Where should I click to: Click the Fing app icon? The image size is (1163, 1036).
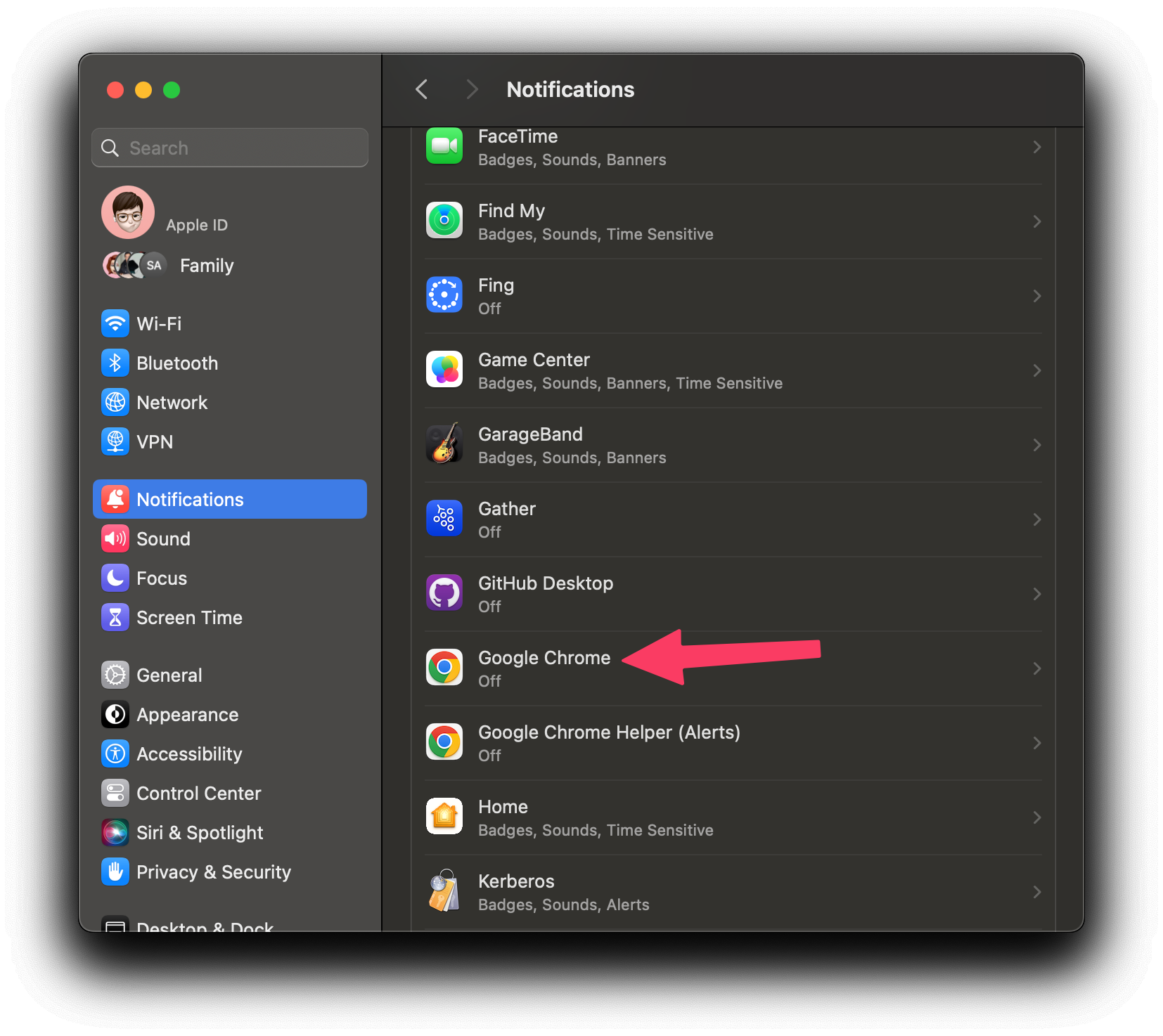click(x=444, y=294)
